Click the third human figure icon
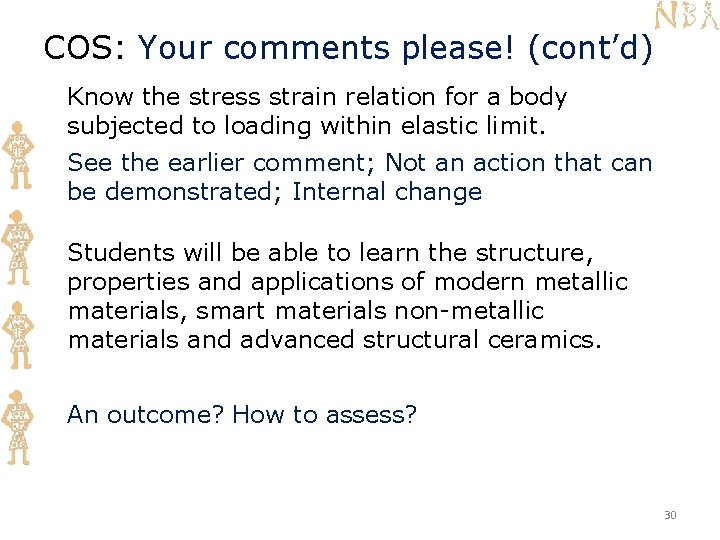The image size is (720, 540). (x=18, y=335)
